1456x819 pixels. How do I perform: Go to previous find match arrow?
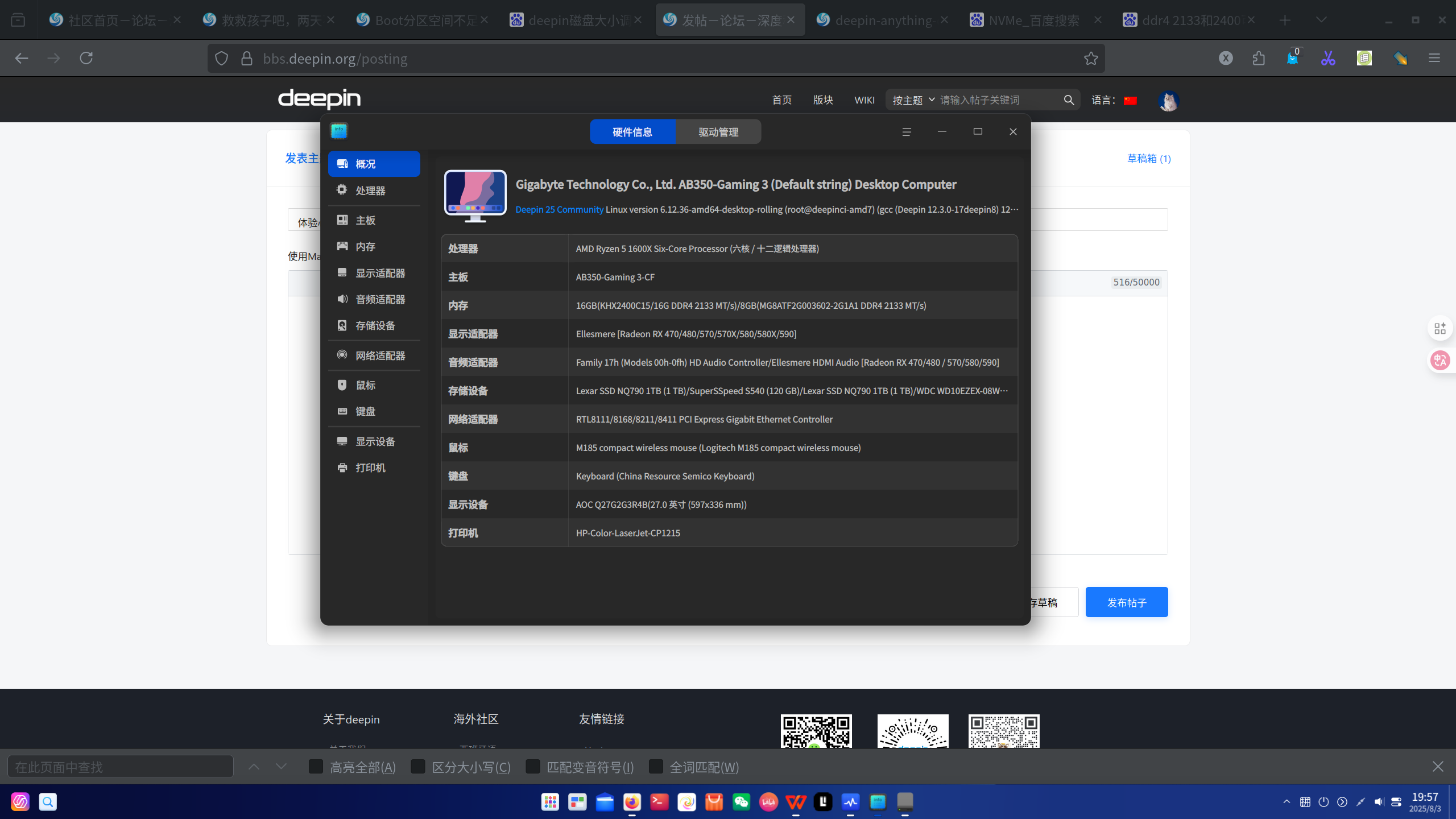pos(254,767)
